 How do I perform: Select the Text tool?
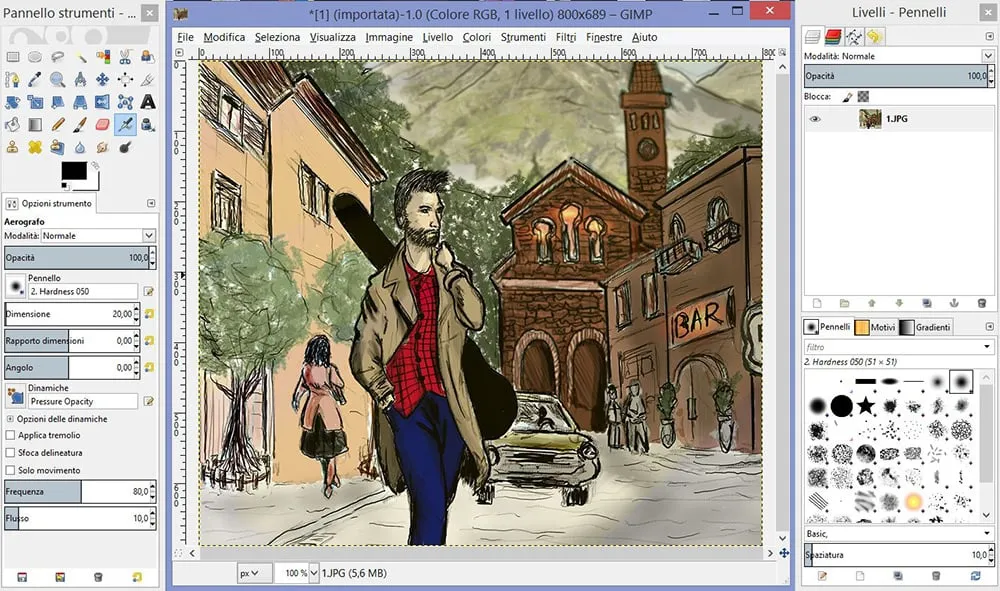coord(148,102)
